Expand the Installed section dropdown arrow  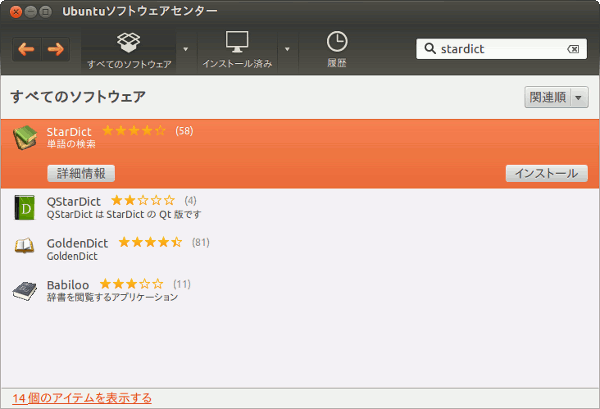point(287,48)
